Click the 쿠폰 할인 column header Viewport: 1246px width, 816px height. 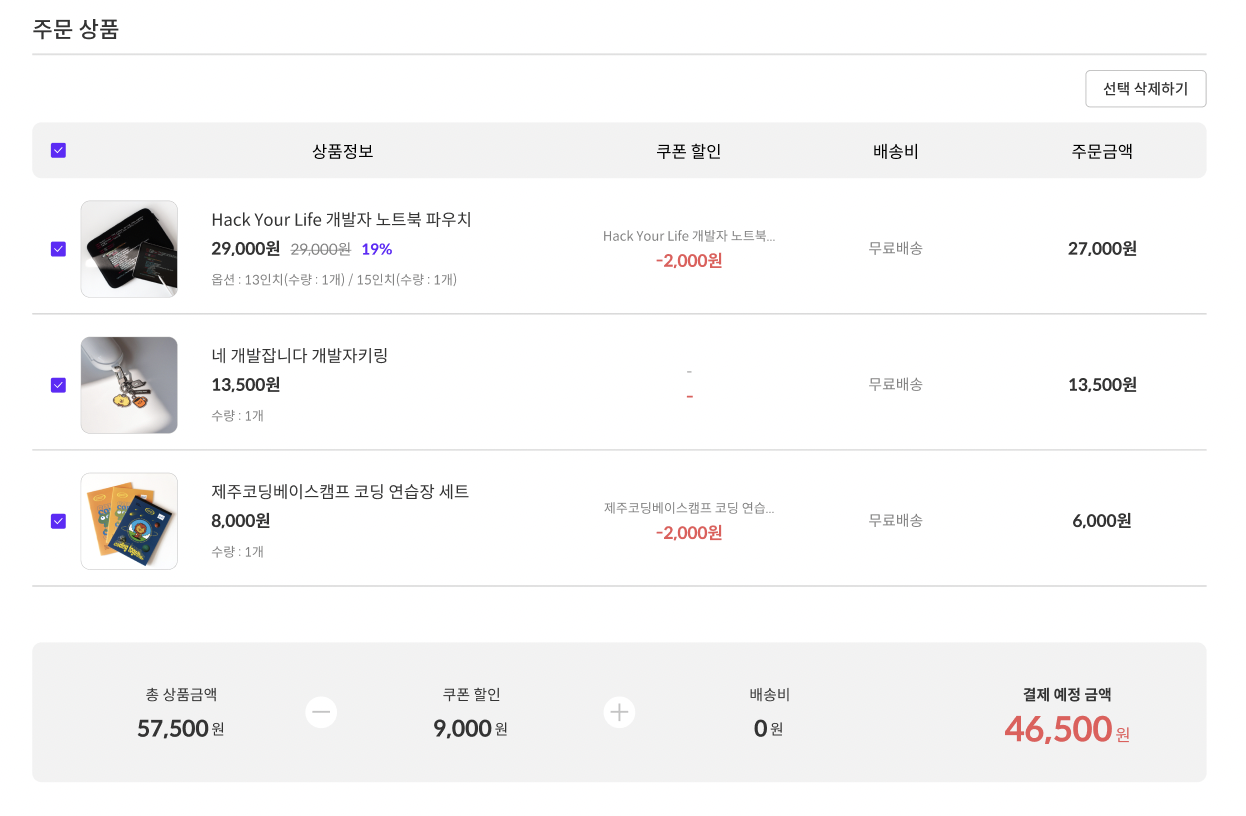[688, 152]
